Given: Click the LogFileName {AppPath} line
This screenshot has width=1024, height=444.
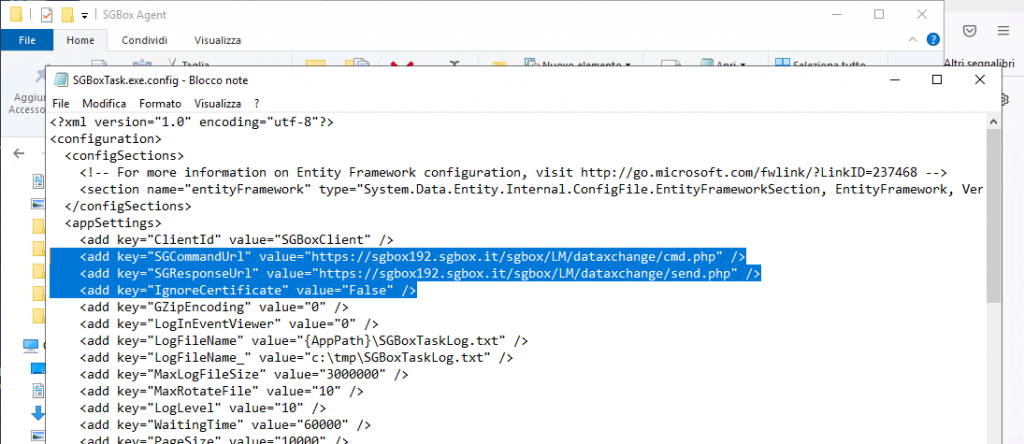Looking at the screenshot, I should point(304,341).
